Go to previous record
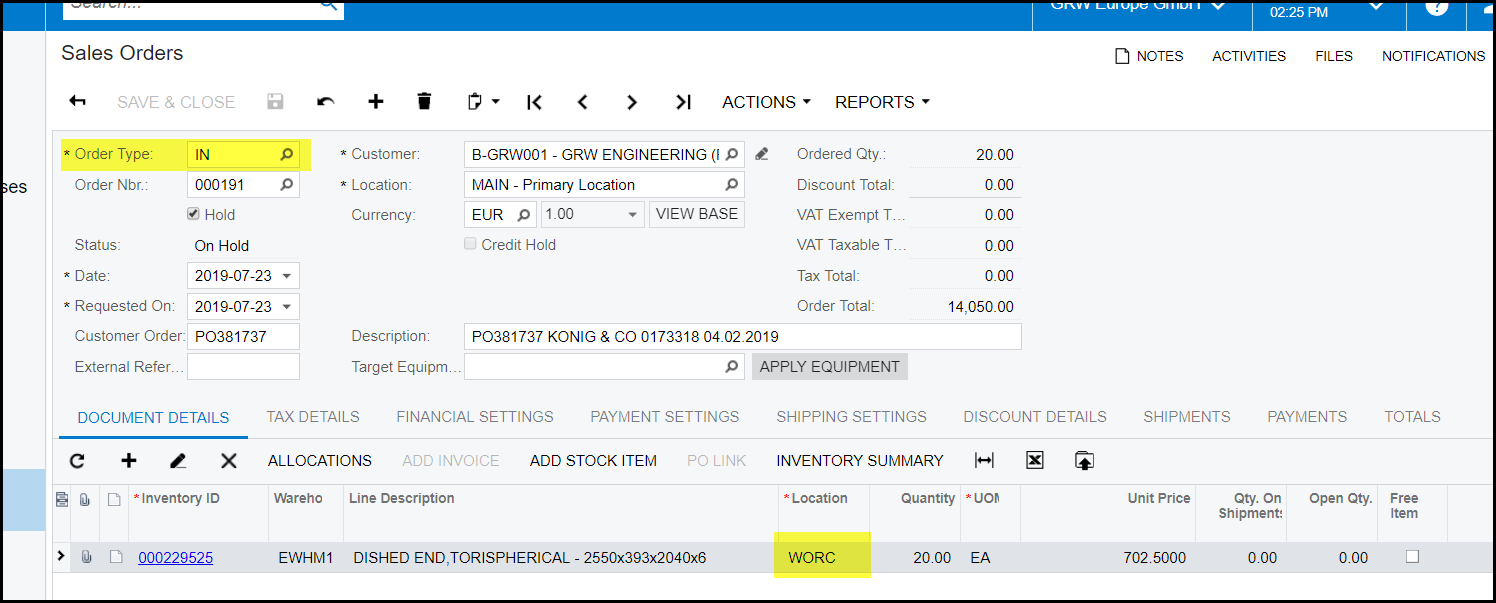The image size is (1496, 603). click(x=583, y=102)
